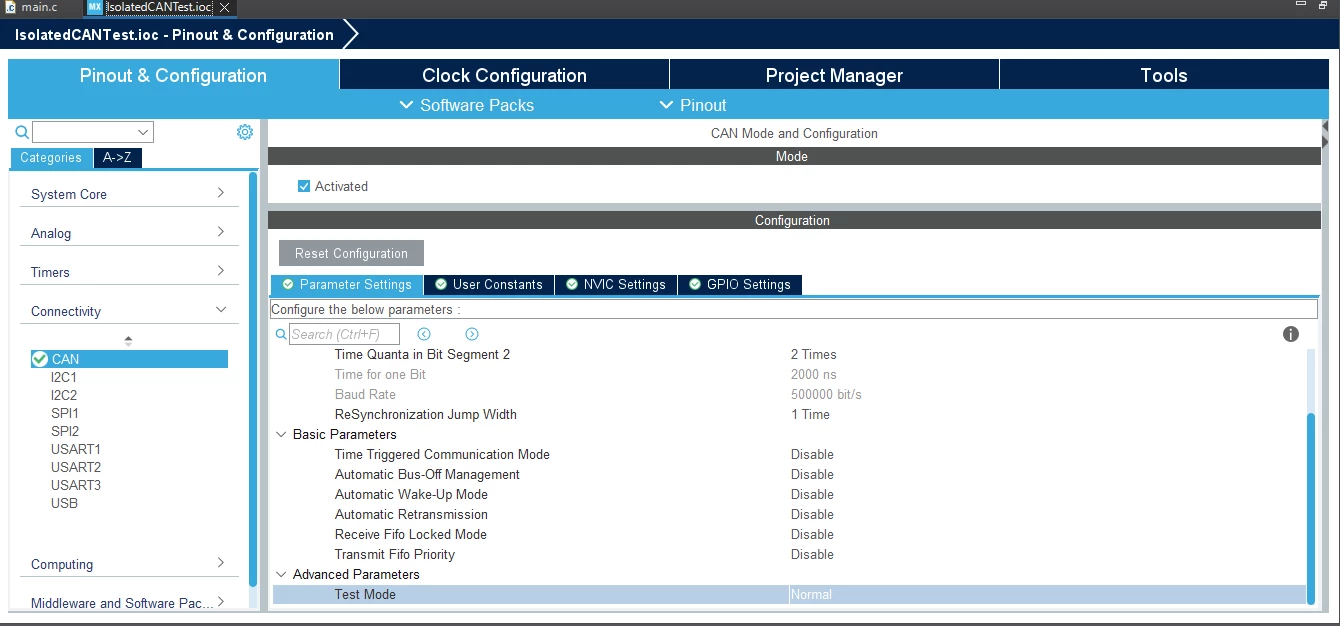Expand the System Core category
This screenshot has height=626, width=1340.
coord(129,194)
